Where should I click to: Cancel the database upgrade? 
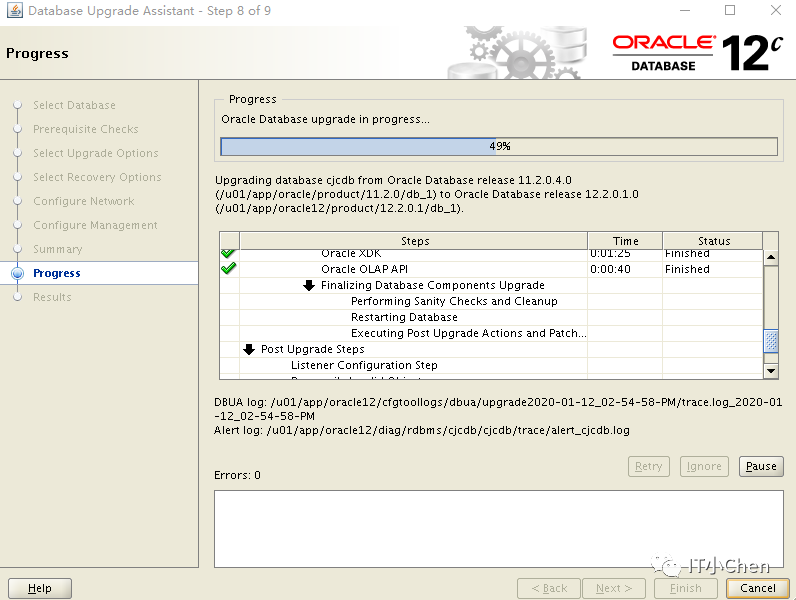coord(757,588)
